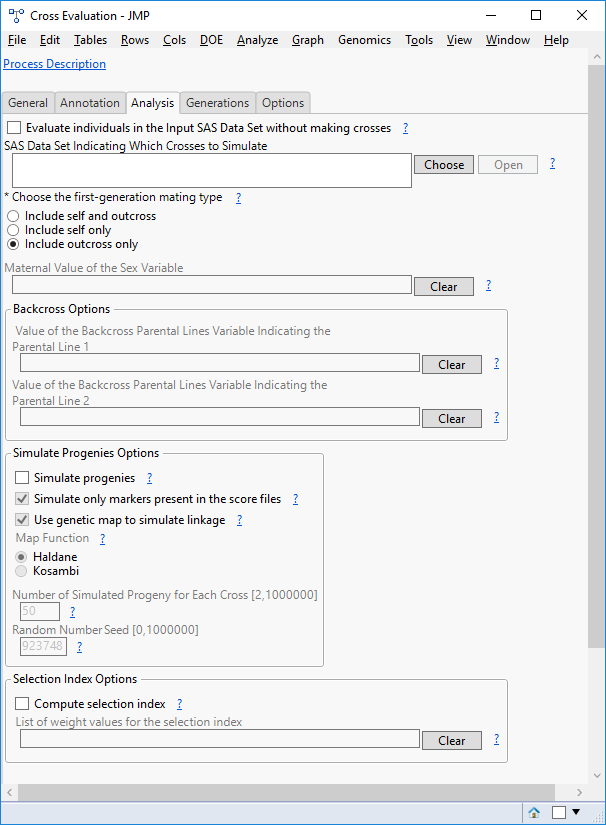This screenshot has width=606, height=825.
Task: Check Compute selection index
Action: pyautogui.click(x=22, y=704)
